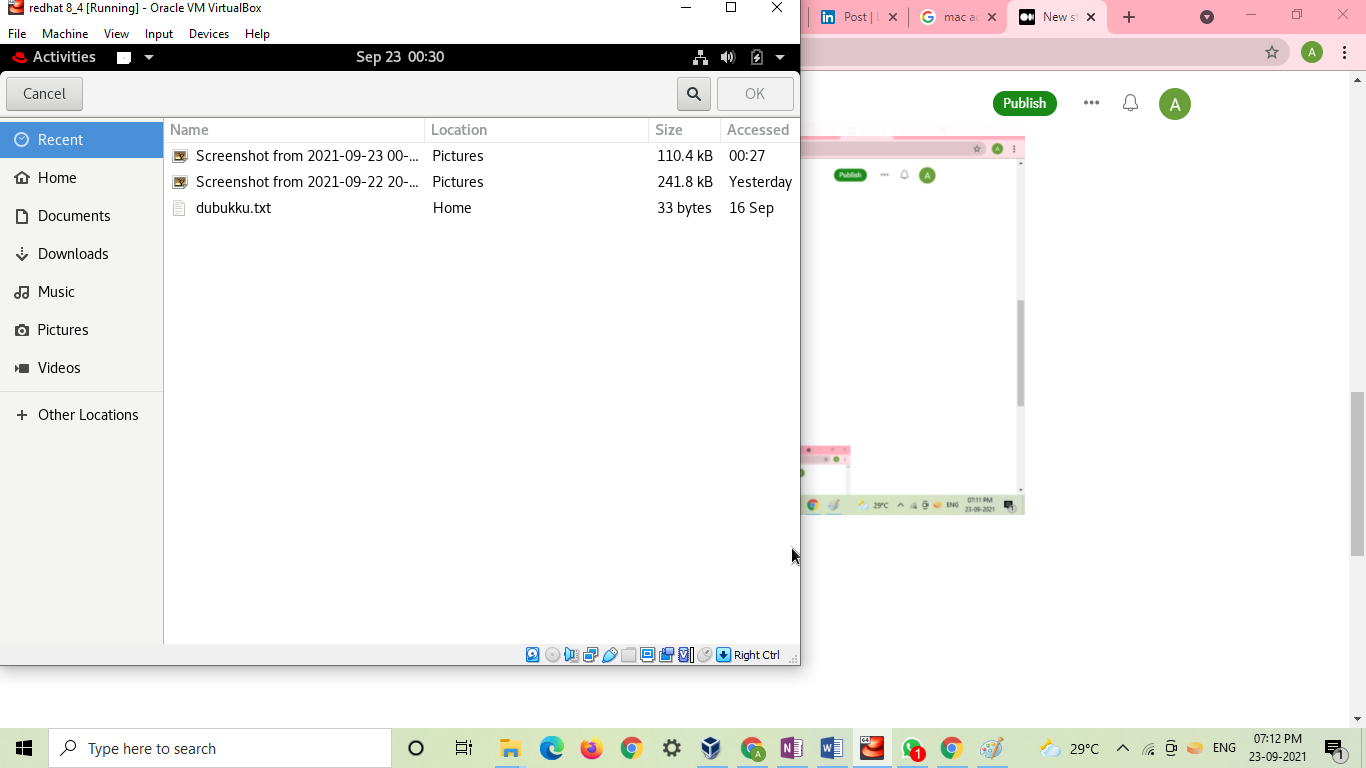This screenshot has width=1366, height=768.
Task: Click the display status icon in VirtualBox status bar
Action: click(648, 654)
